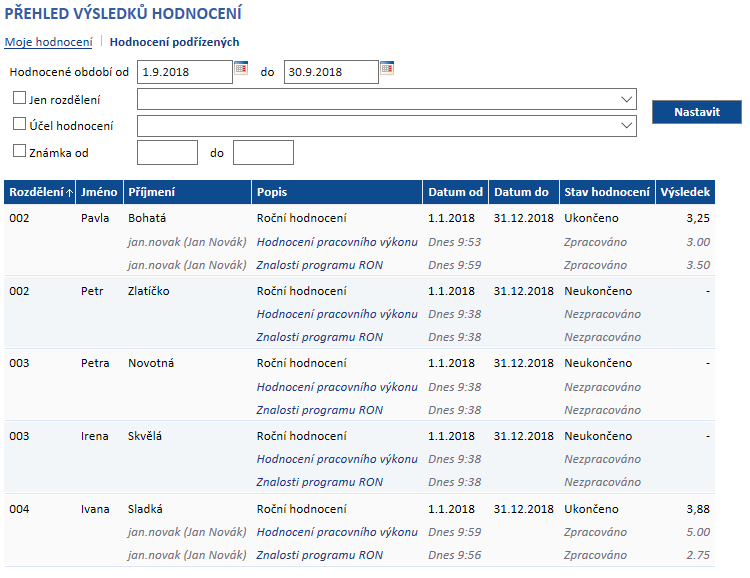Select Roční hodnocení row of Petr Zlatíčko
The width and height of the screenshot is (750, 578).
(359, 291)
